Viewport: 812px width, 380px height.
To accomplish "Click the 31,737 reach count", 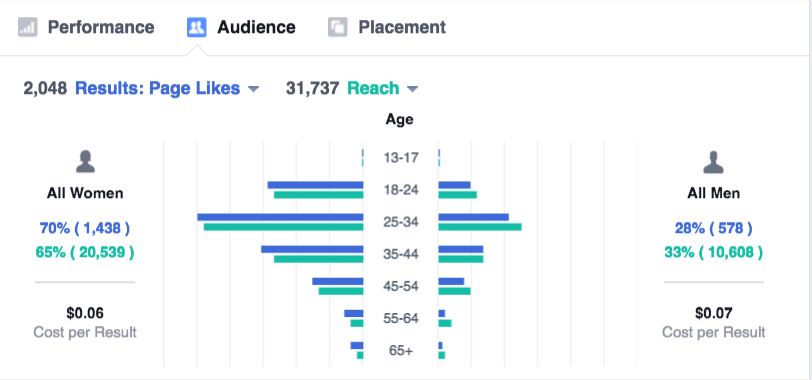I will (x=313, y=89).
